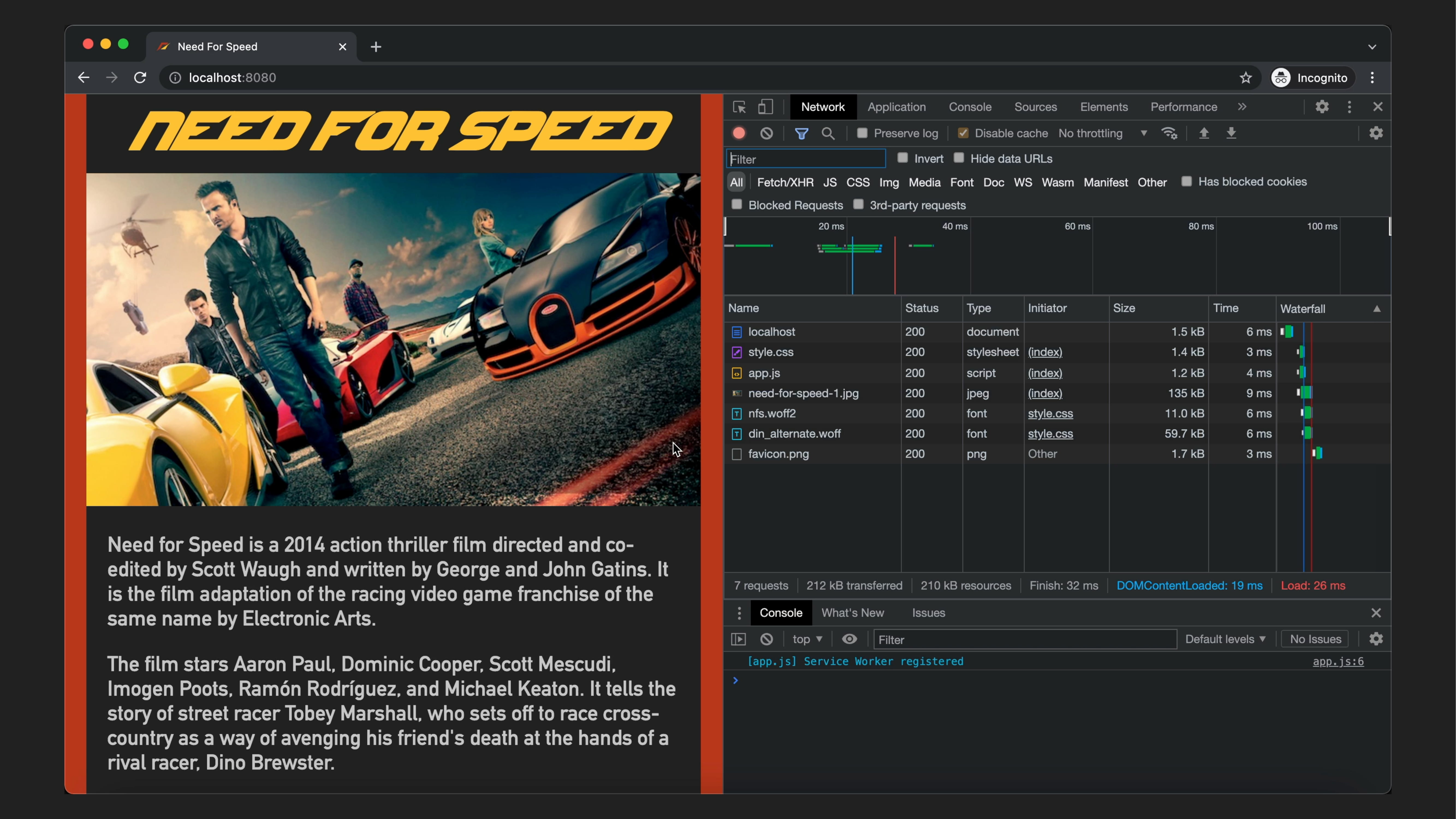This screenshot has height=819, width=1456.
Task: Switch to the Sources tab
Action: 1035,107
